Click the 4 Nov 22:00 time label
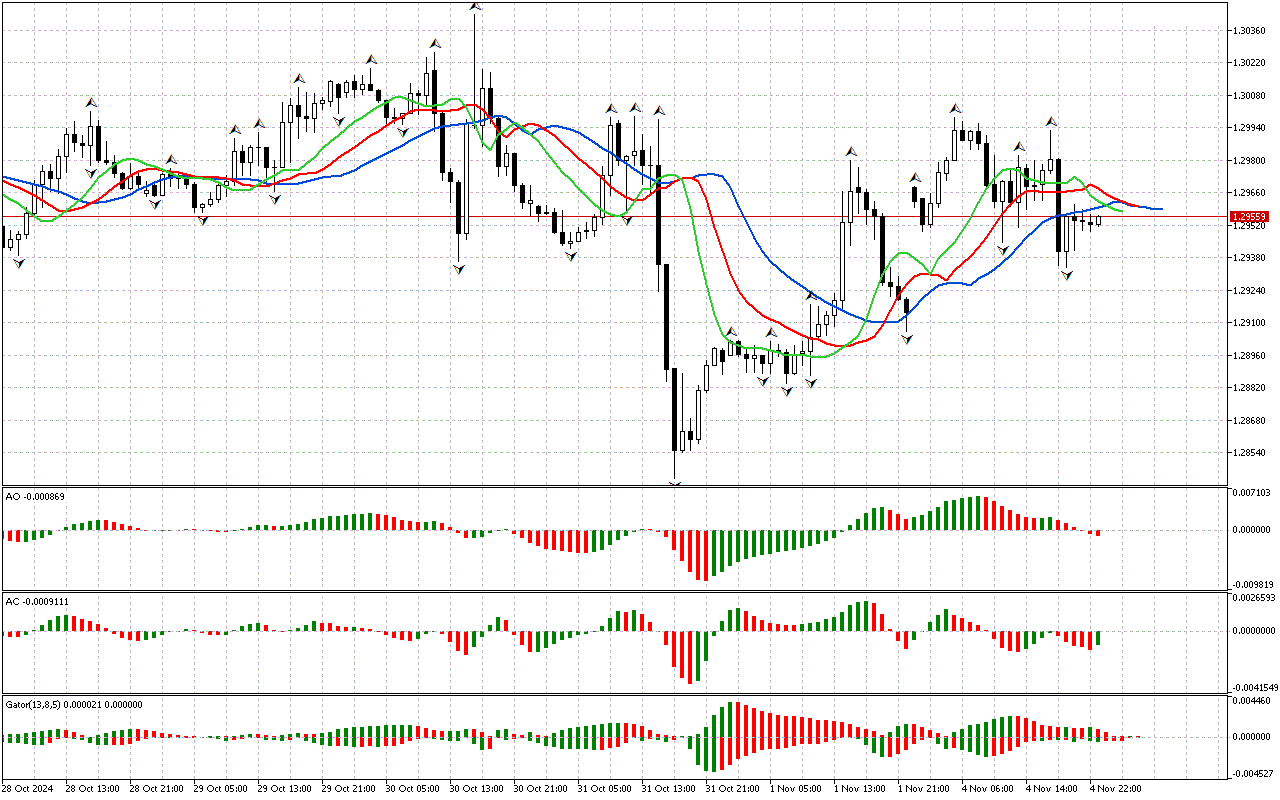 point(1116,789)
